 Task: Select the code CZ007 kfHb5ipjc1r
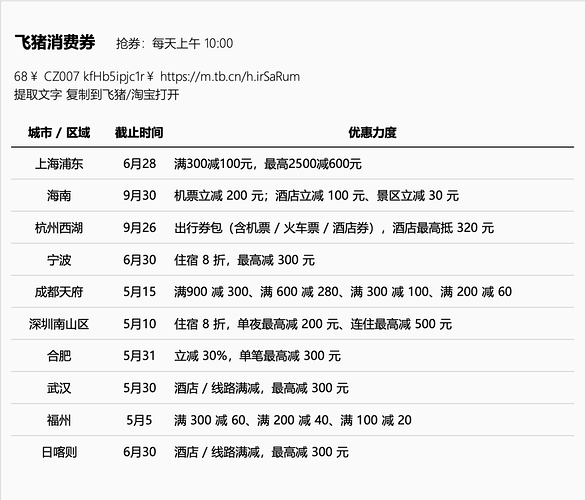(94, 76)
